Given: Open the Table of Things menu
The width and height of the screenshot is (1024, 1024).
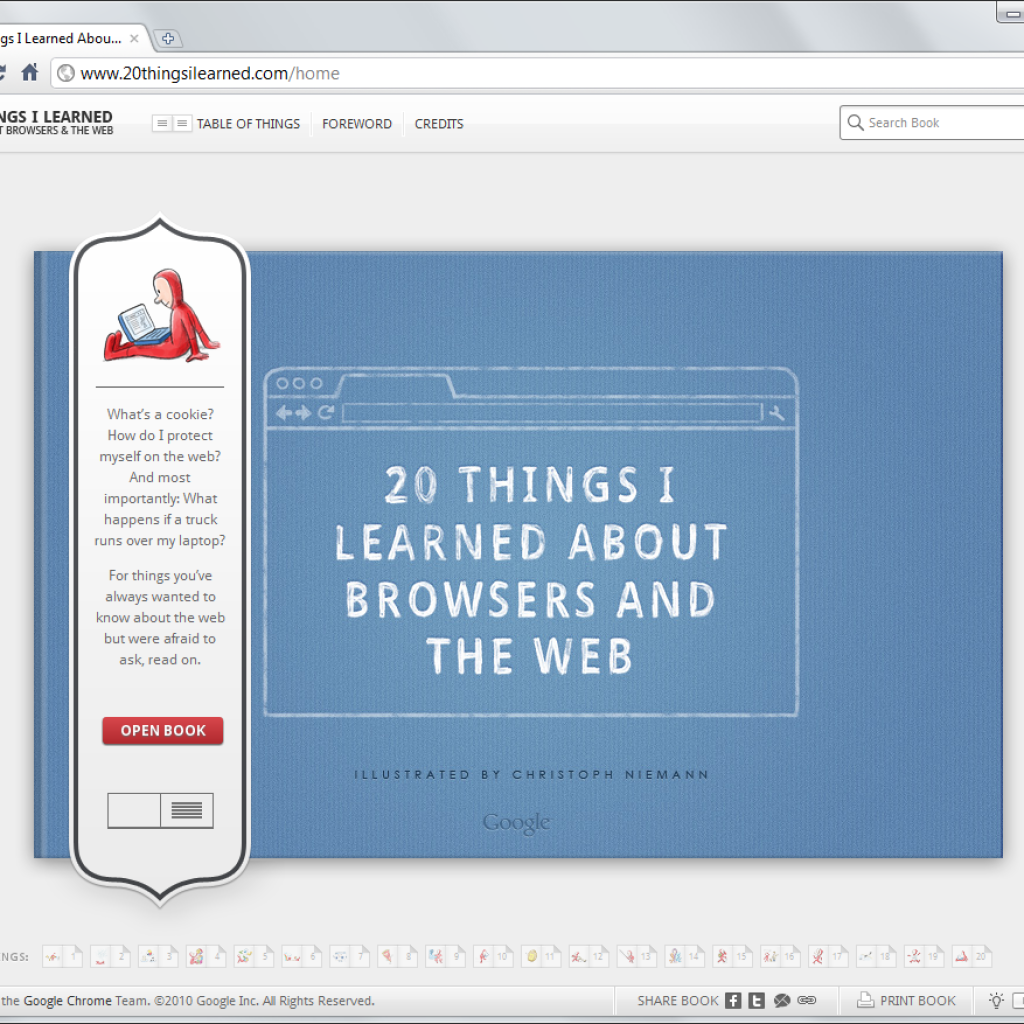Looking at the screenshot, I should coord(248,124).
